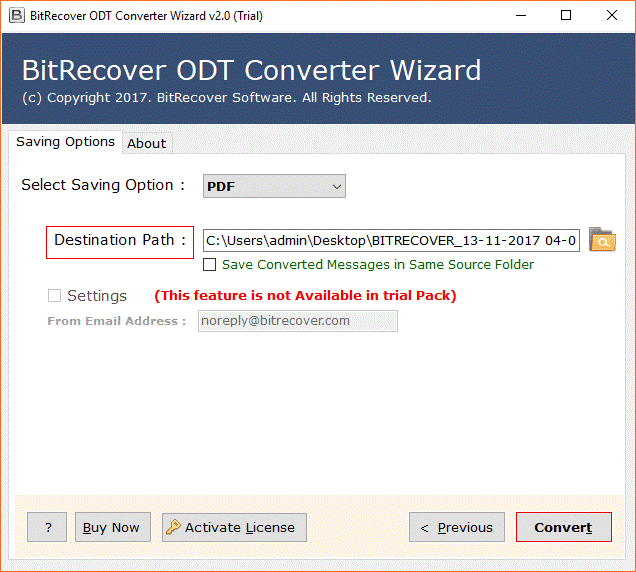Click the key icon on Activate License
This screenshot has width=636, height=572.
[x=173, y=527]
